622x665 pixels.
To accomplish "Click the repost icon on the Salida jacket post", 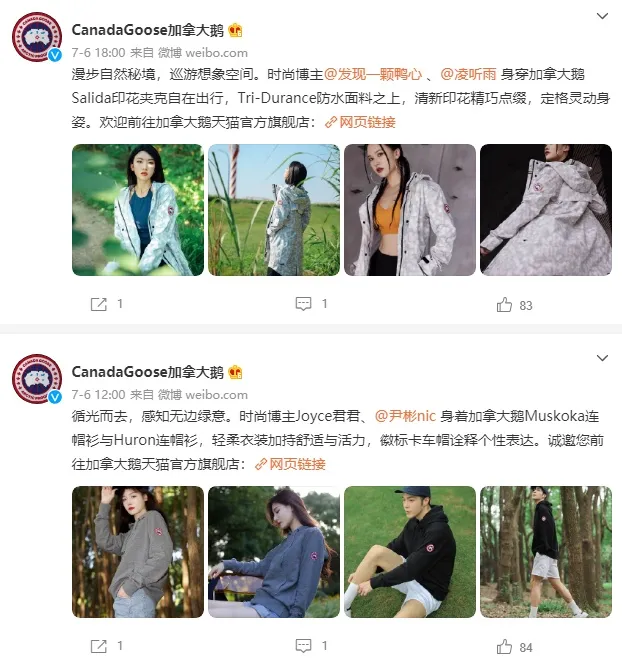I will (x=99, y=304).
